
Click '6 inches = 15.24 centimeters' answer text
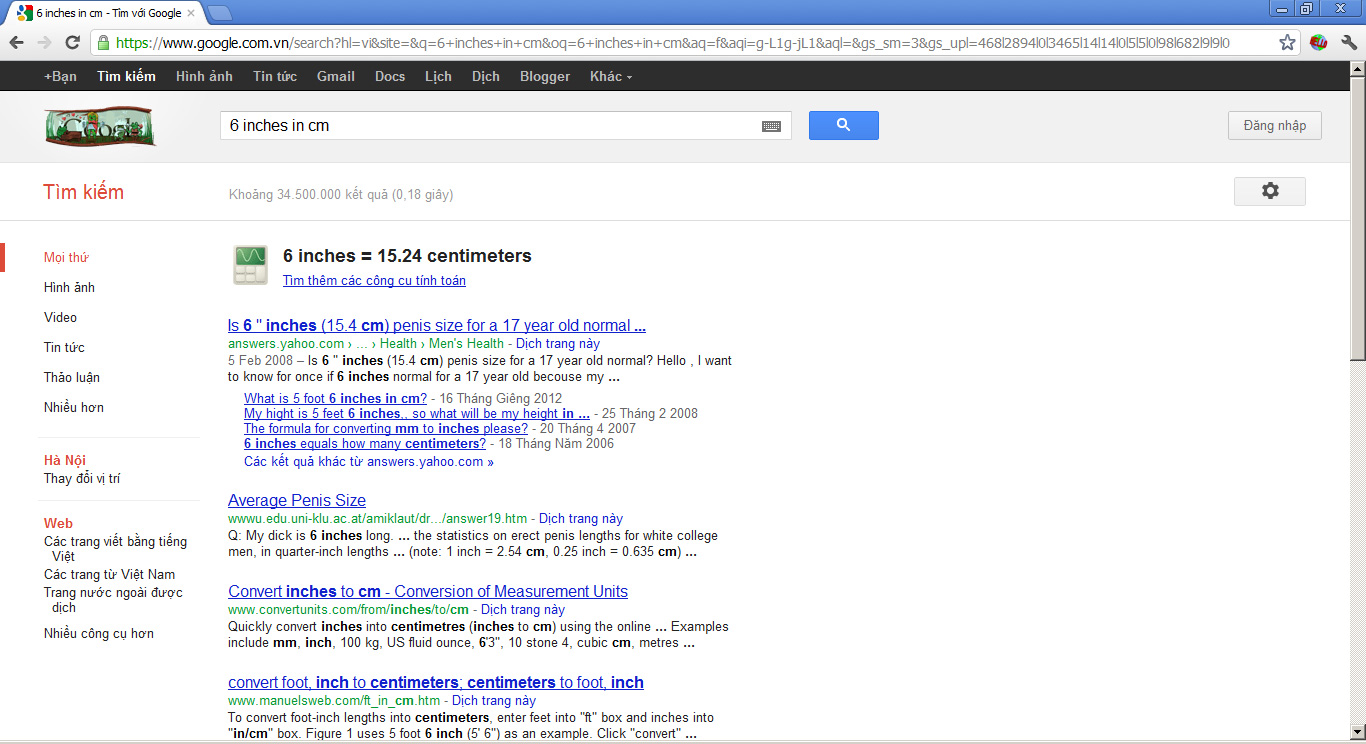coord(407,256)
